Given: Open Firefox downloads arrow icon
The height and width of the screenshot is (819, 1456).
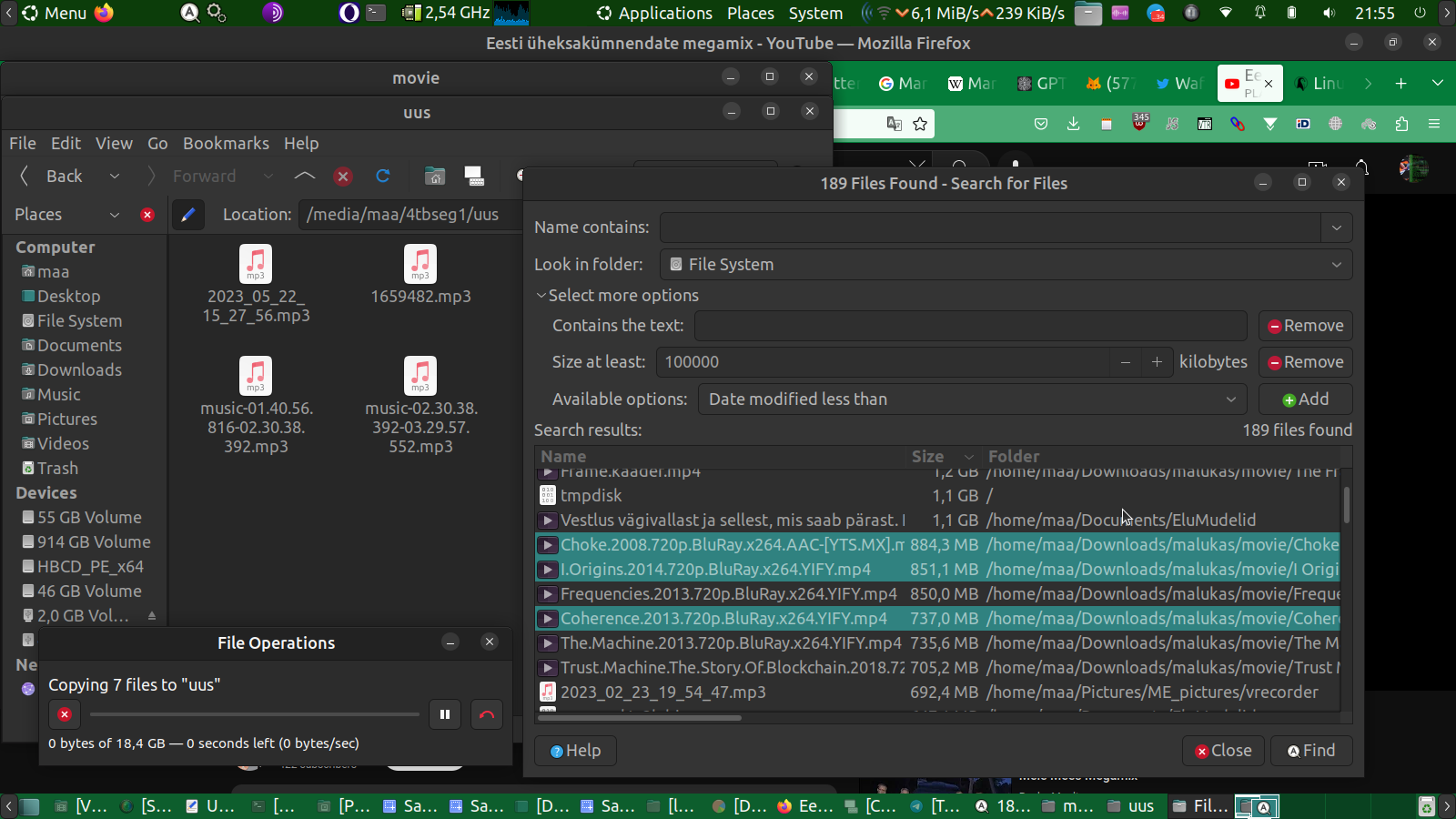Looking at the screenshot, I should (x=1074, y=124).
